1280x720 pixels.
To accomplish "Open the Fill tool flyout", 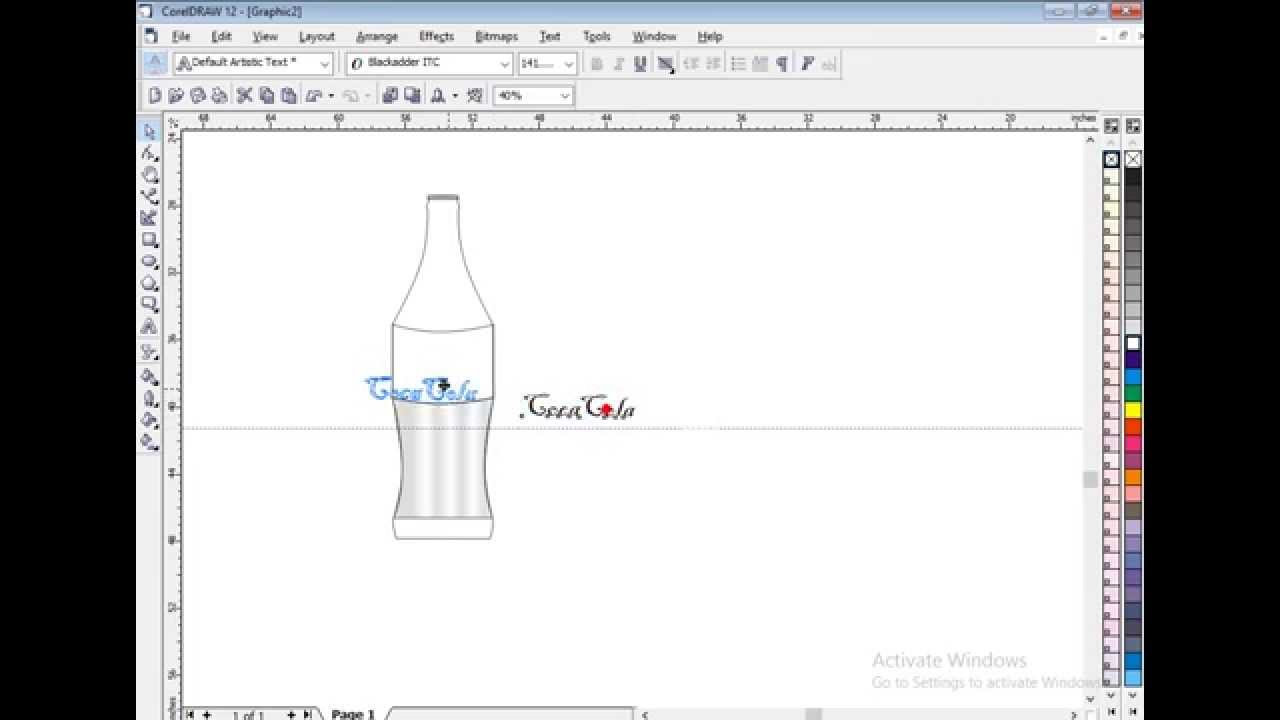I will coord(150,420).
